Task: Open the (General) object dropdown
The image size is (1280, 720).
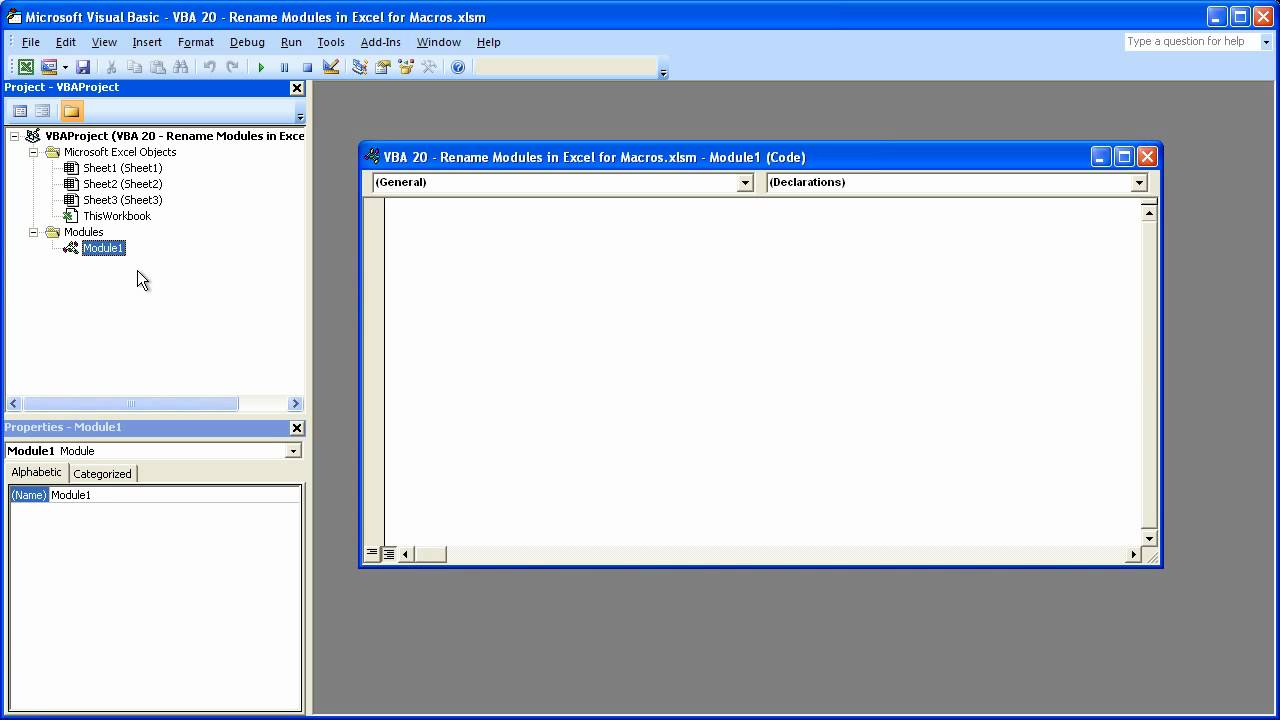Action: pyautogui.click(x=744, y=183)
